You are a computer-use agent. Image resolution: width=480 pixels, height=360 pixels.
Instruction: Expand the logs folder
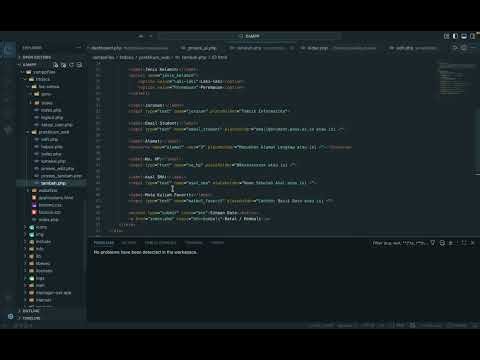click(x=52, y=278)
